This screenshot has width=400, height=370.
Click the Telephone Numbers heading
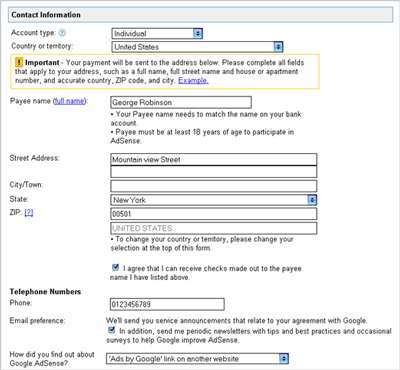point(45,292)
